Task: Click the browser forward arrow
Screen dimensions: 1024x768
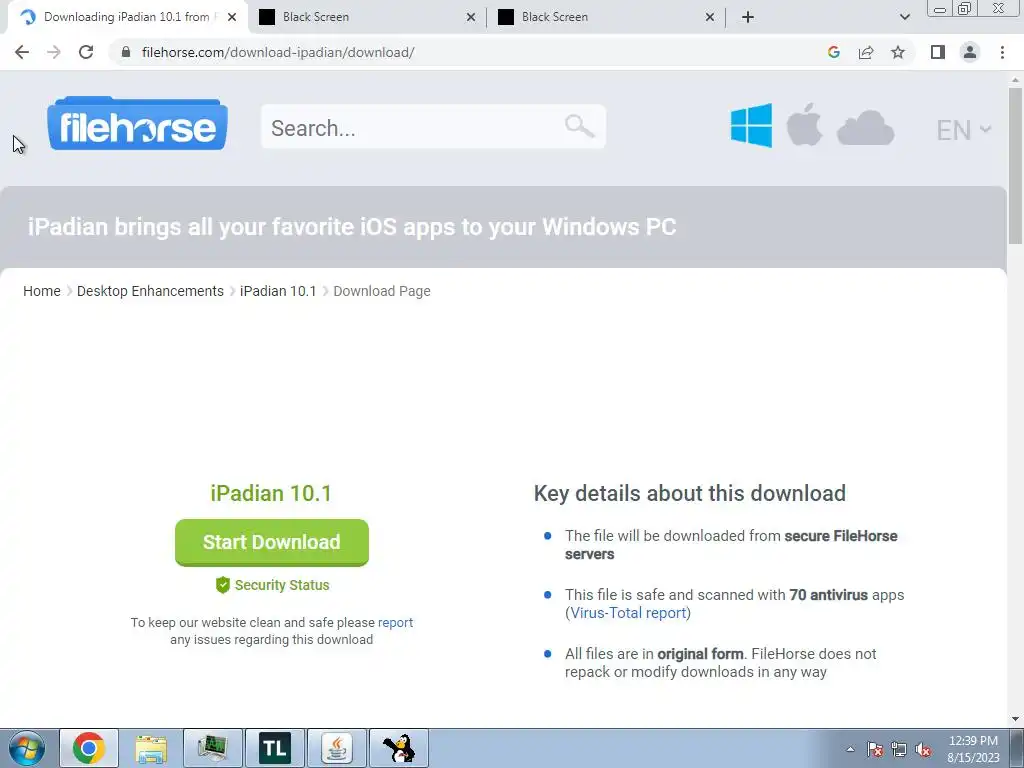Action: click(x=54, y=52)
